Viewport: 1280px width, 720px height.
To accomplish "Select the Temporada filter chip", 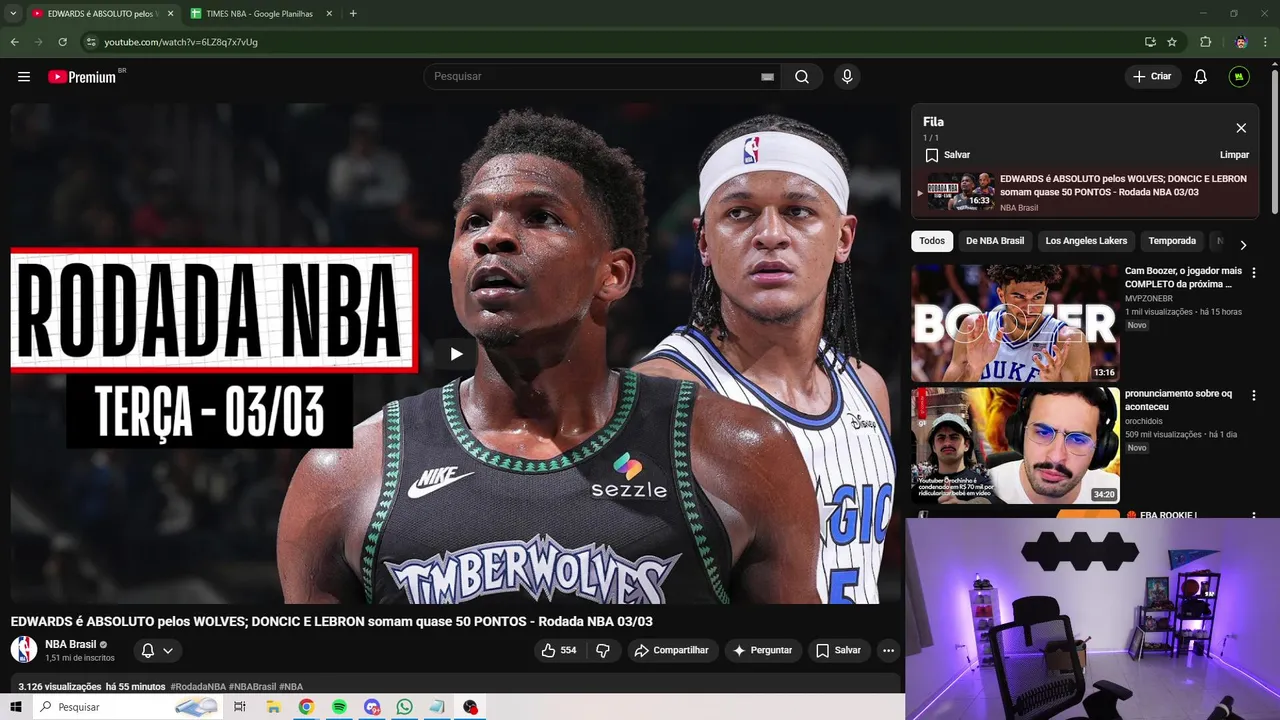I will [1172, 241].
